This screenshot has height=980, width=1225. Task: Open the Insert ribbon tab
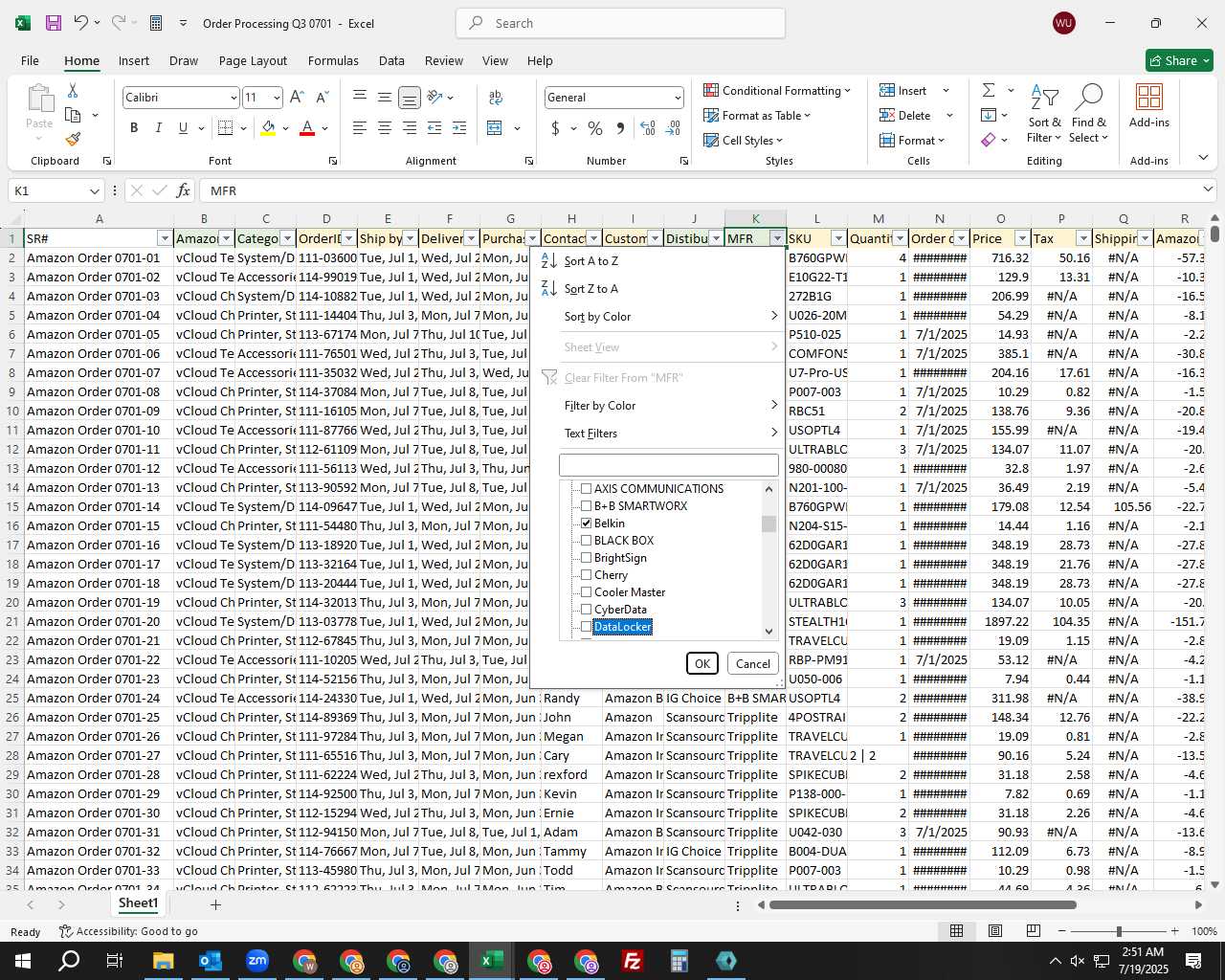[x=134, y=60]
